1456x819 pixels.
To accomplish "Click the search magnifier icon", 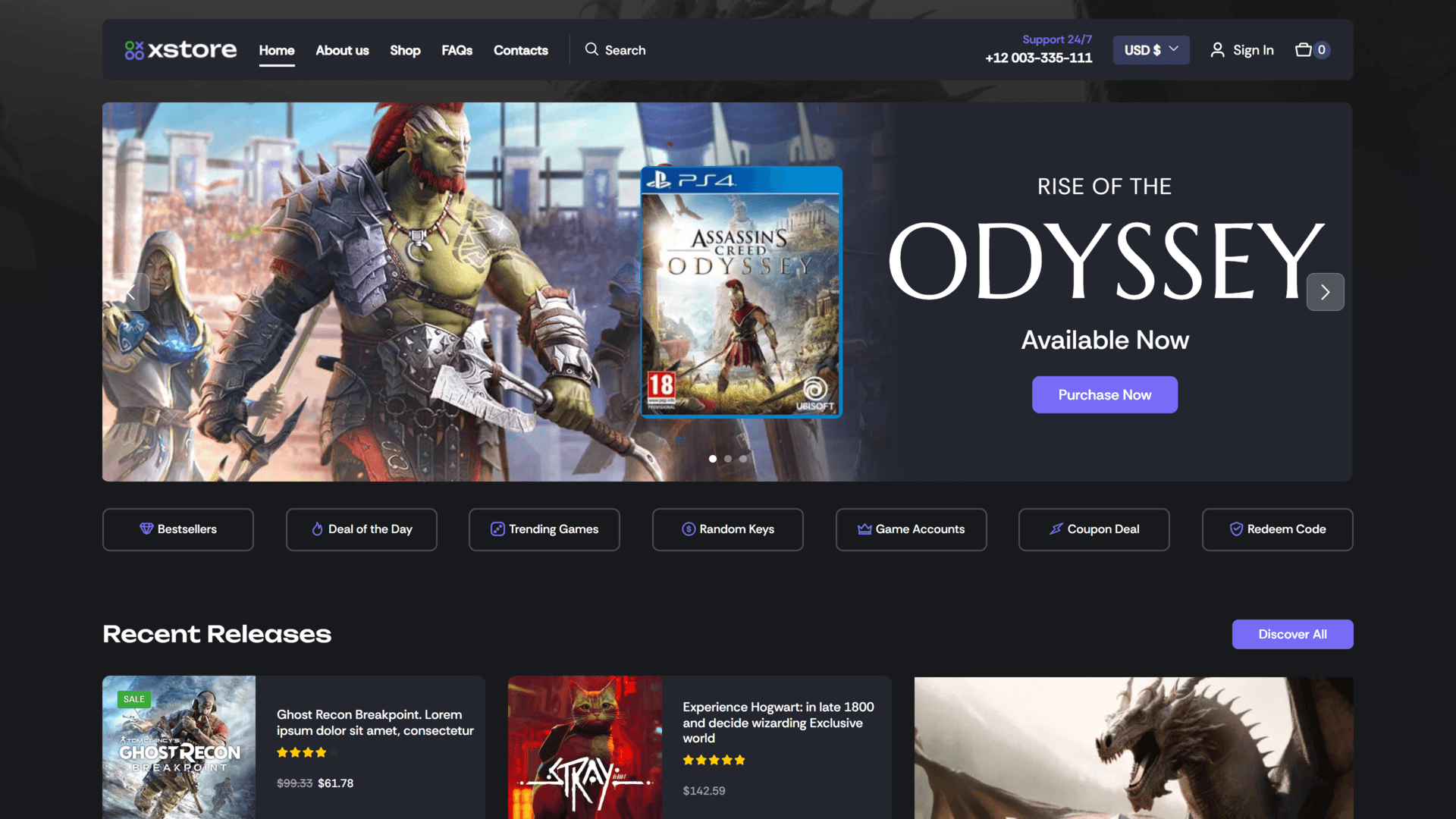I will 591,49.
